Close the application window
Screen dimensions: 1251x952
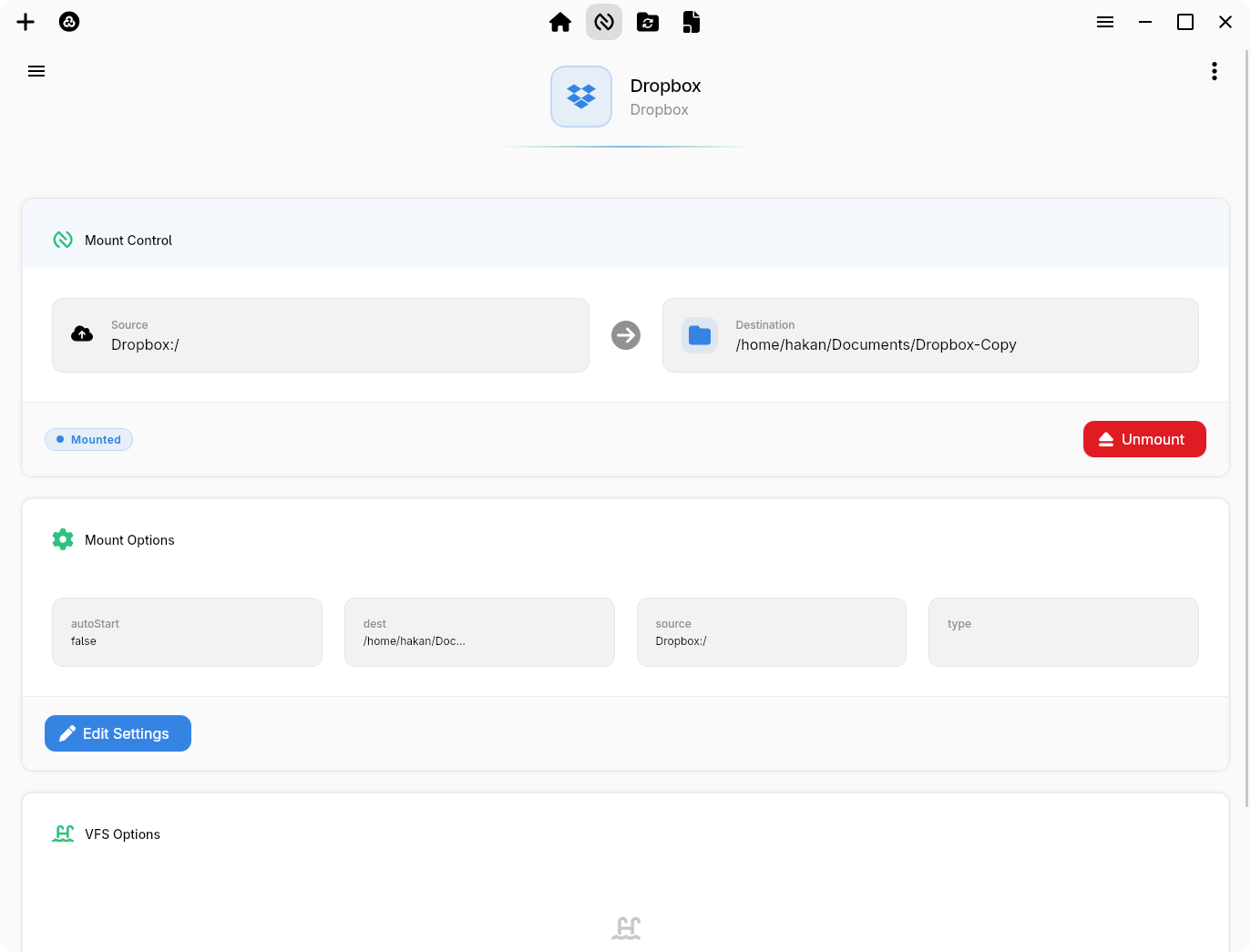click(x=1225, y=22)
